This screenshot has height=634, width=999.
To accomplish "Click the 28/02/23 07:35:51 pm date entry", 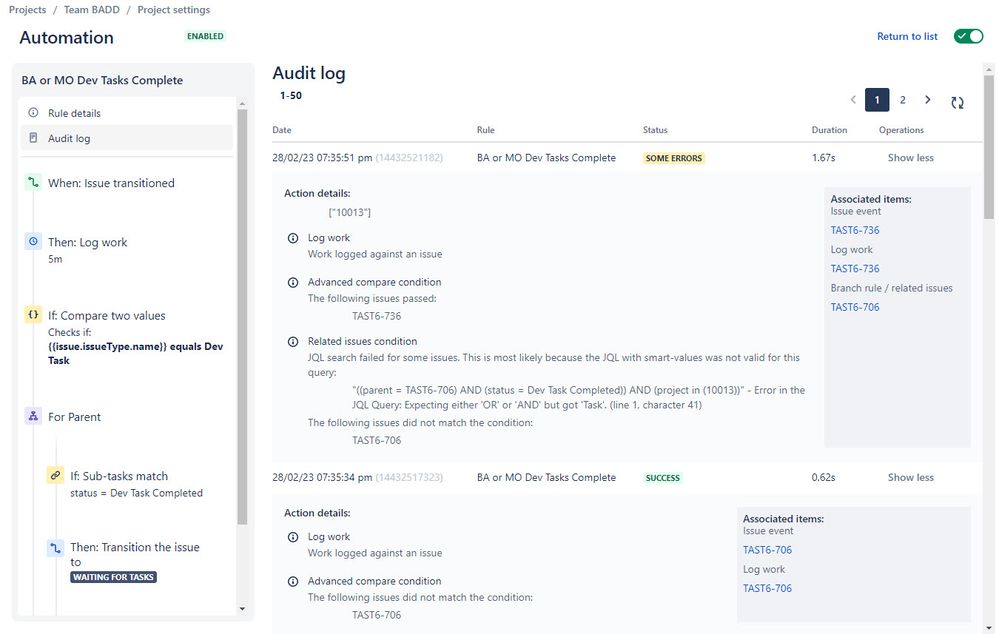I will click(322, 157).
